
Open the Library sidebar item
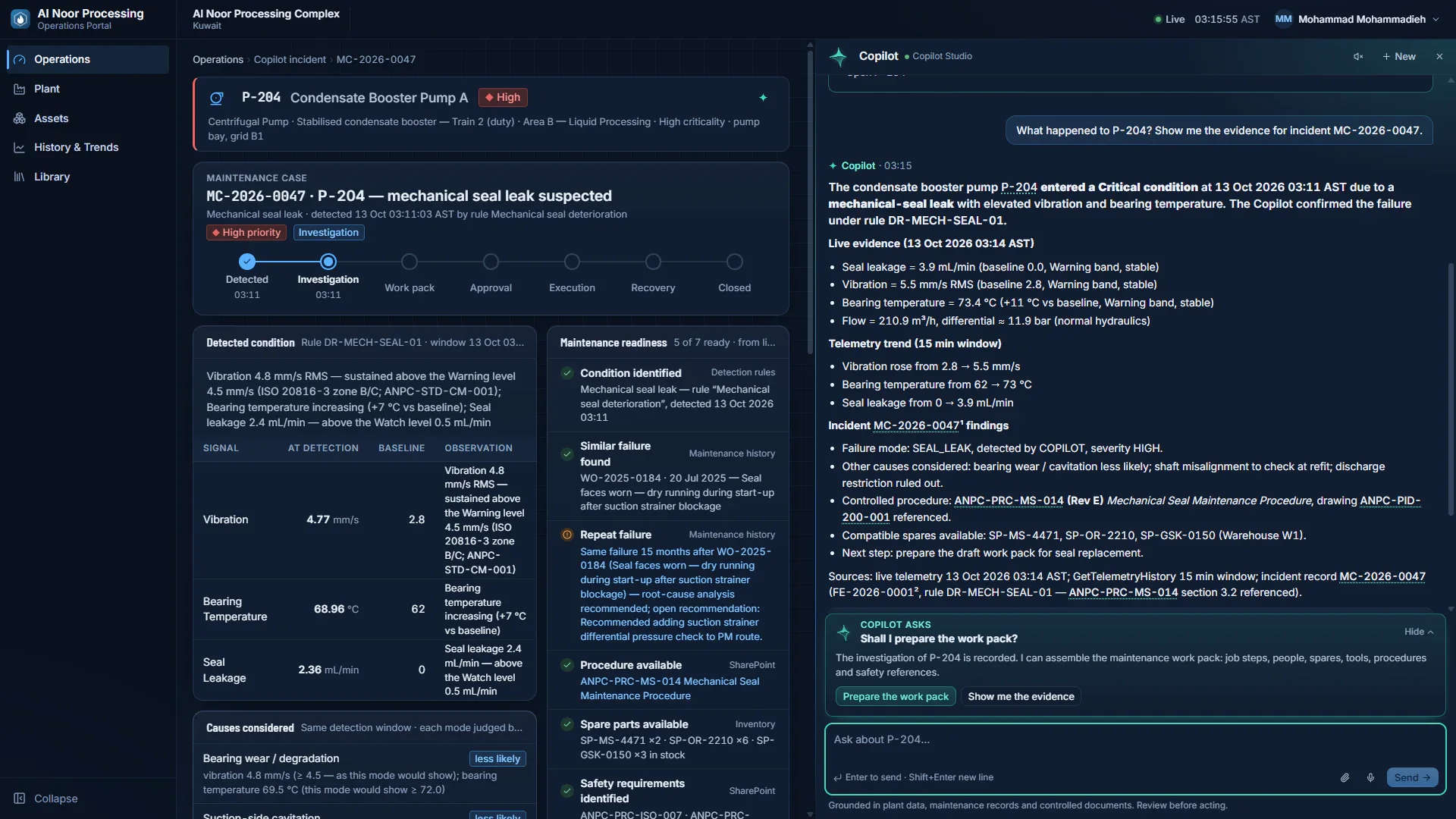(x=88, y=177)
